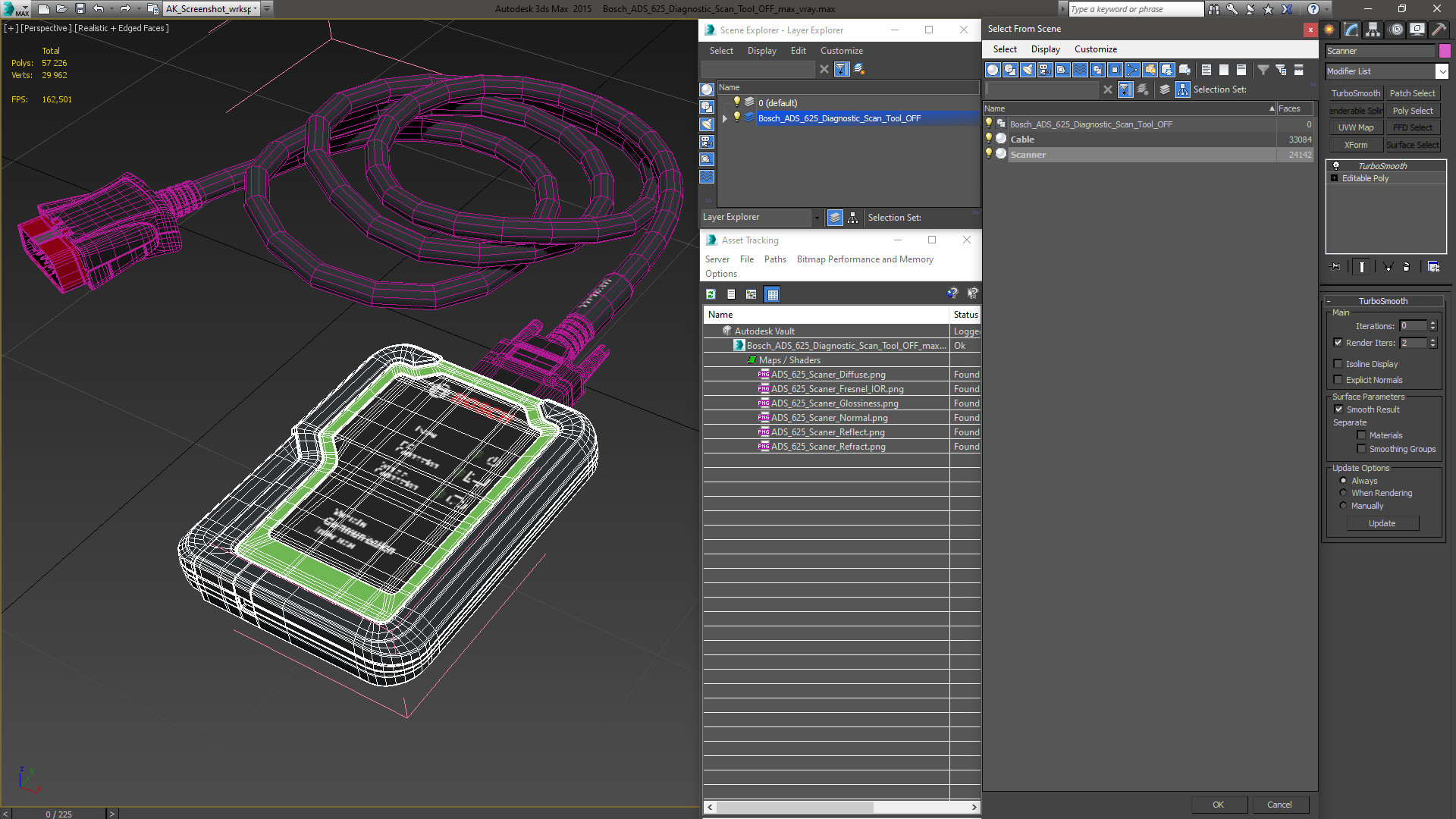Open the 3ds Max application menu logo
This screenshot has width=1456, height=819.
pyautogui.click(x=15, y=9)
